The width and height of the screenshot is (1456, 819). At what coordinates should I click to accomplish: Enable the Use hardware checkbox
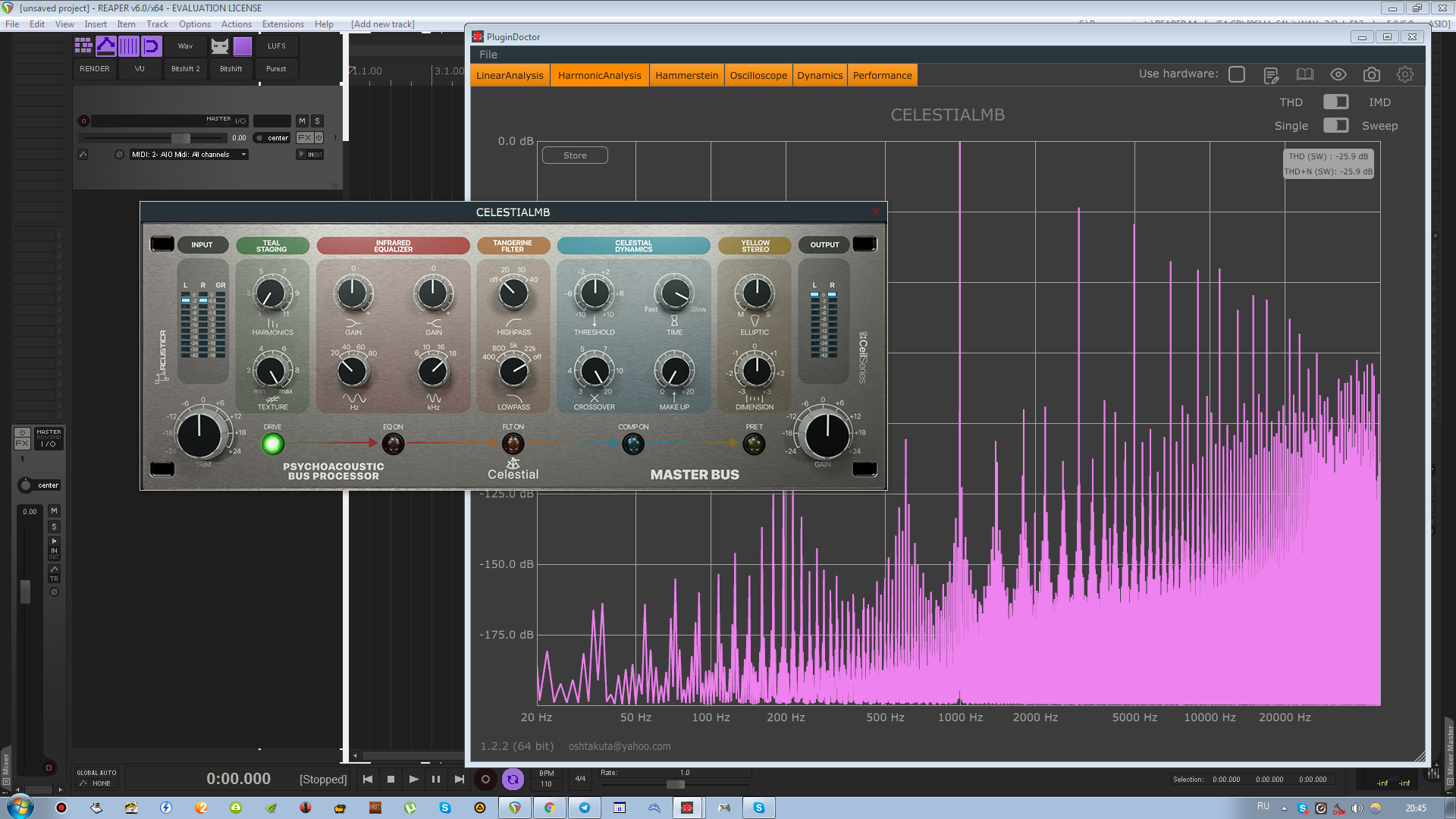[x=1237, y=74]
